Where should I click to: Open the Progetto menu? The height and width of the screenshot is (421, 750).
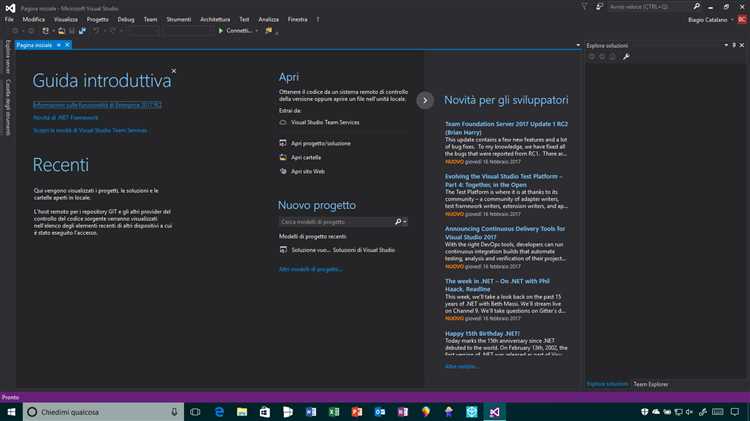point(98,20)
